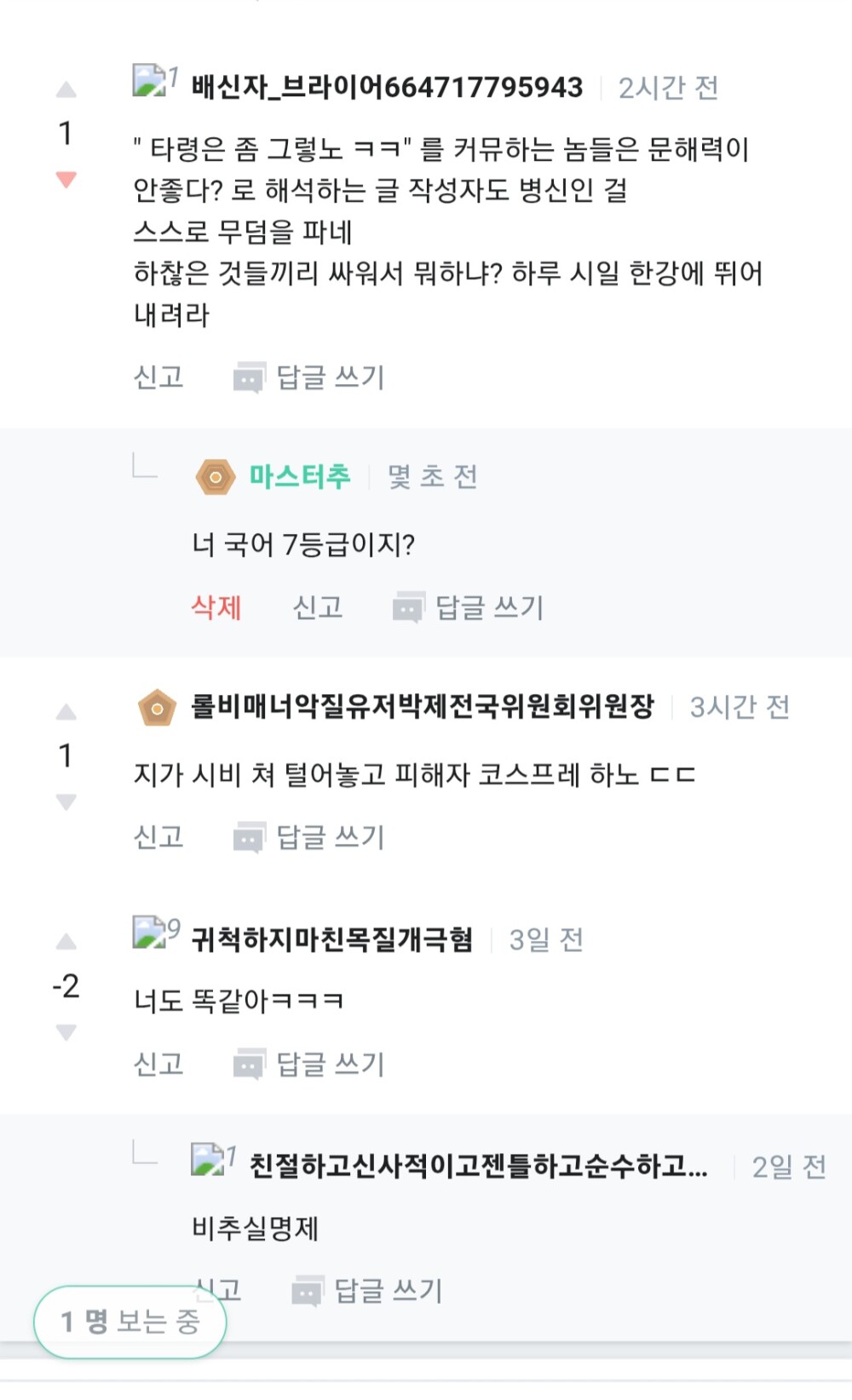Click 롤비매너악질유저 pentagon tier badge
Screen dimensions: 852x1400
[157, 708]
